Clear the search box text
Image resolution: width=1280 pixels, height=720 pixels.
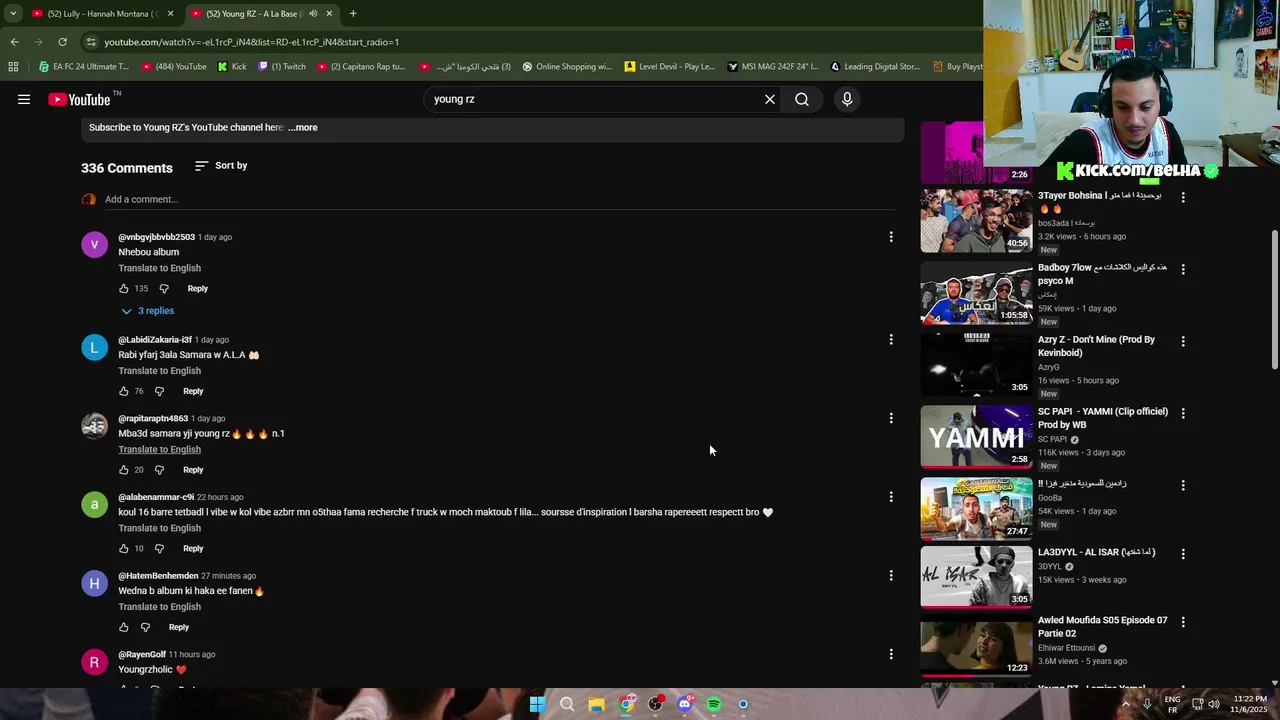770,99
